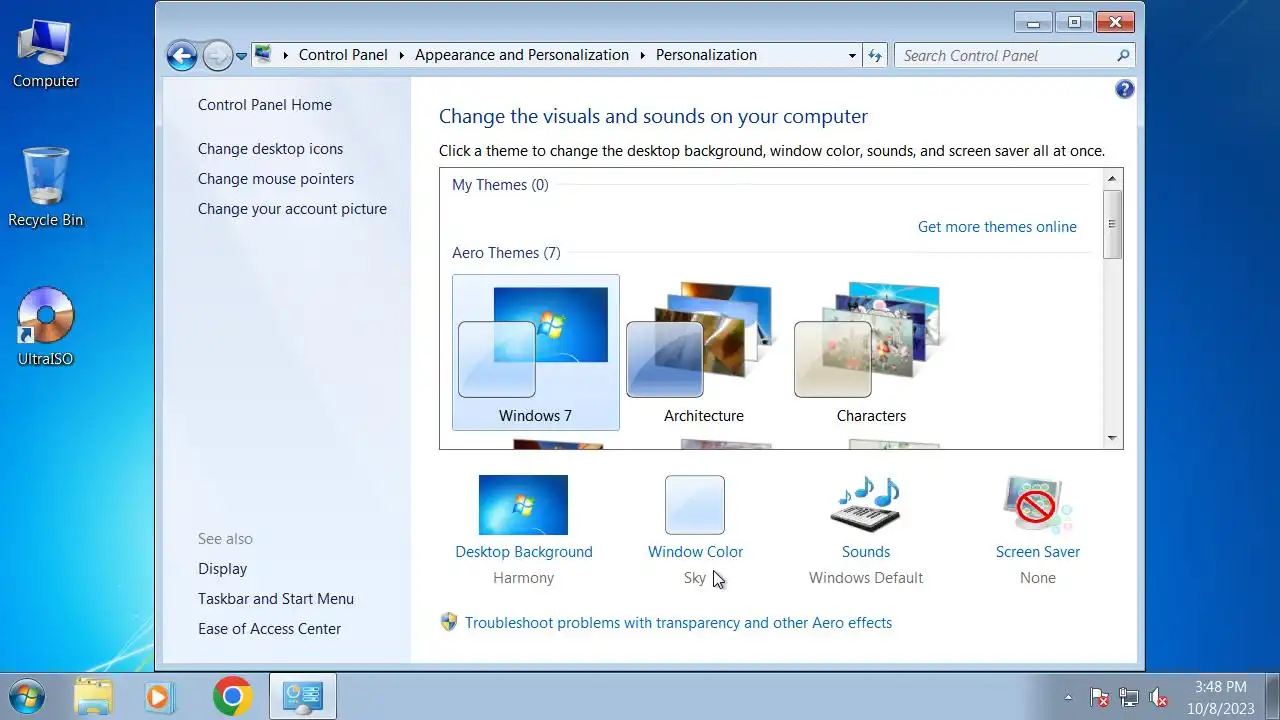1280x720 pixels.
Task: Click the shield icon beside Troubleshoot
Action: pyautogui.click(x=449, y=622)
